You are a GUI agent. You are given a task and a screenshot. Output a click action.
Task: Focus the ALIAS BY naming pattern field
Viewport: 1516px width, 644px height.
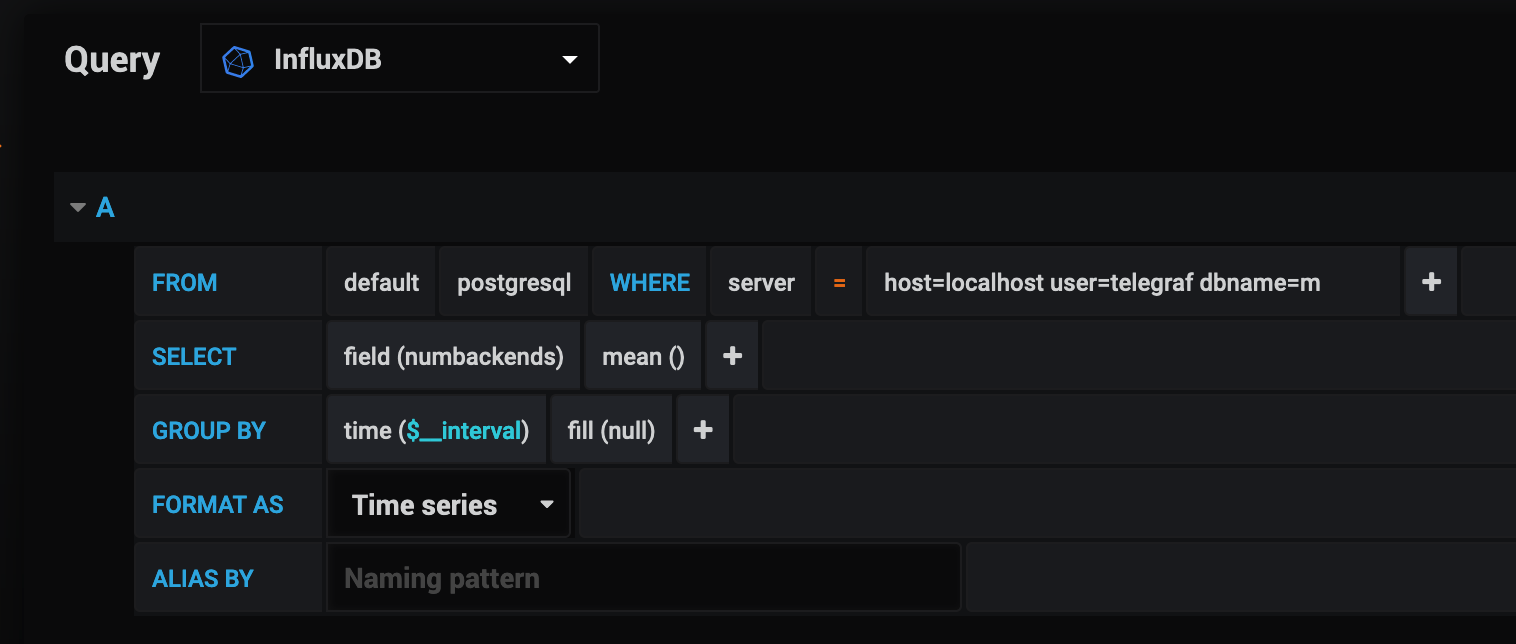(644, 578)
